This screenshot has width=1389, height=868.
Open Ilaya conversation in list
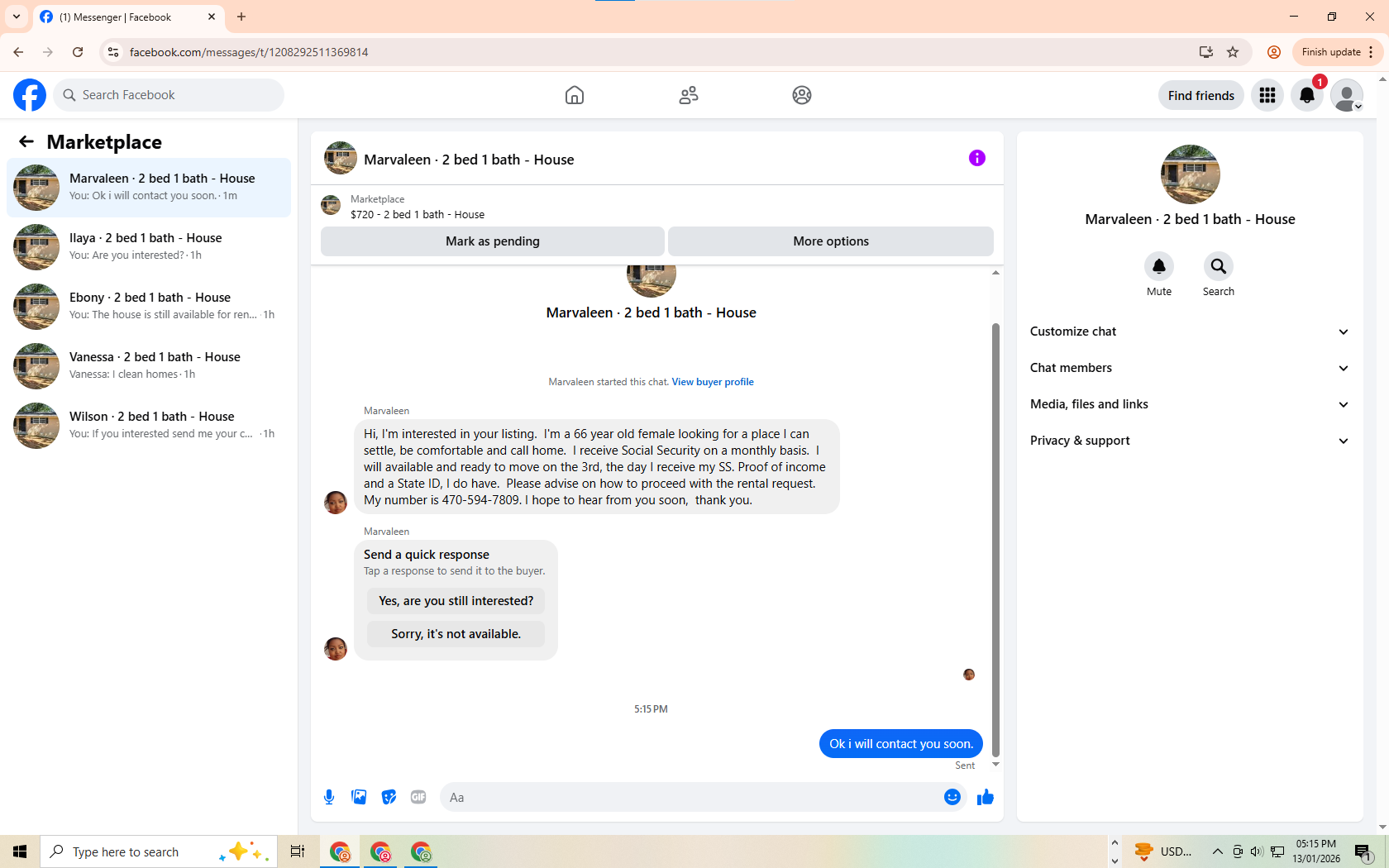click(149, 247)
